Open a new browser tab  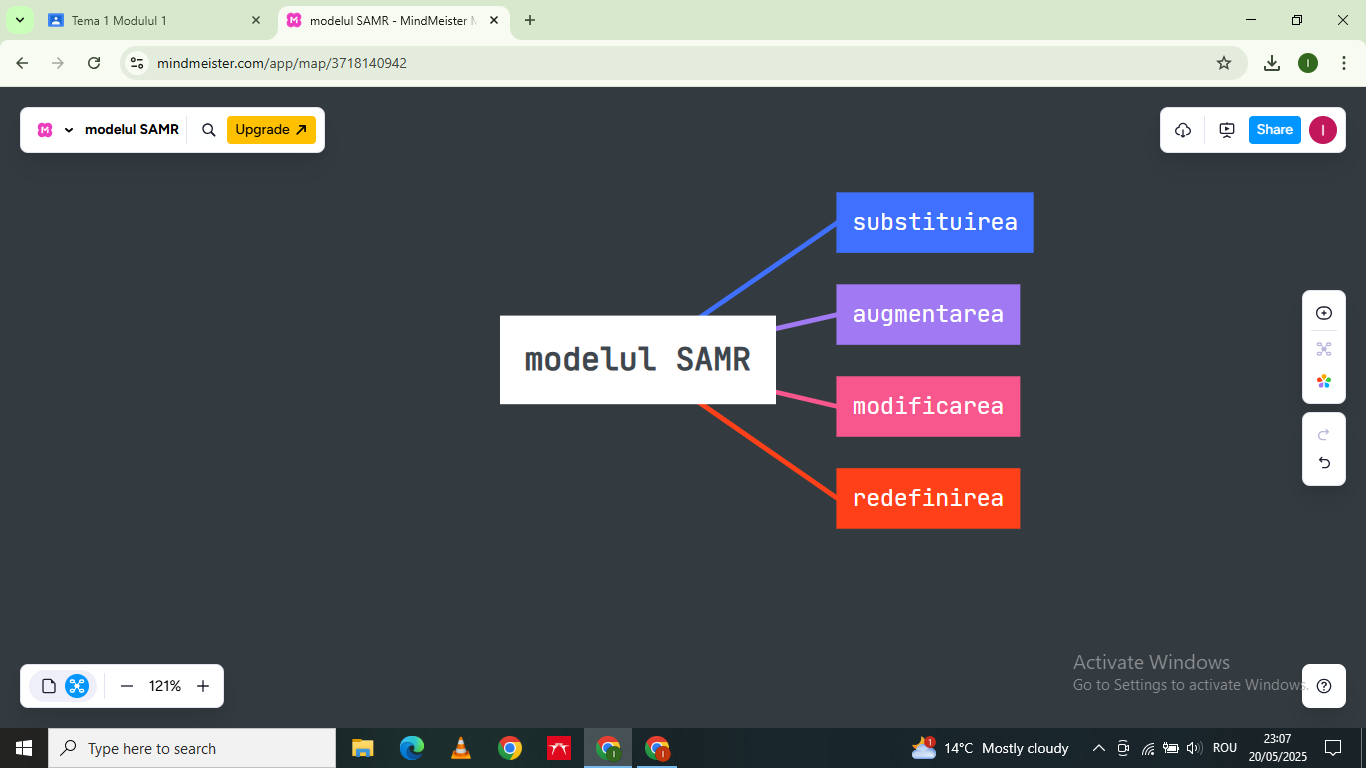tap(530, 20)
